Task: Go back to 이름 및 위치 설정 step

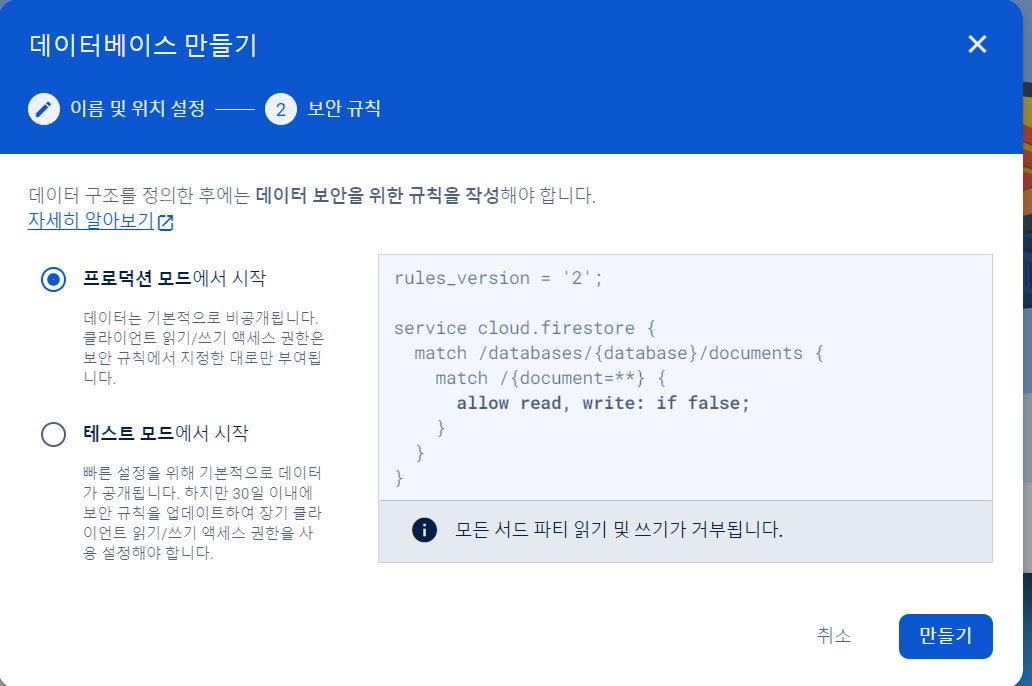Action: click(x=138, y=109)
